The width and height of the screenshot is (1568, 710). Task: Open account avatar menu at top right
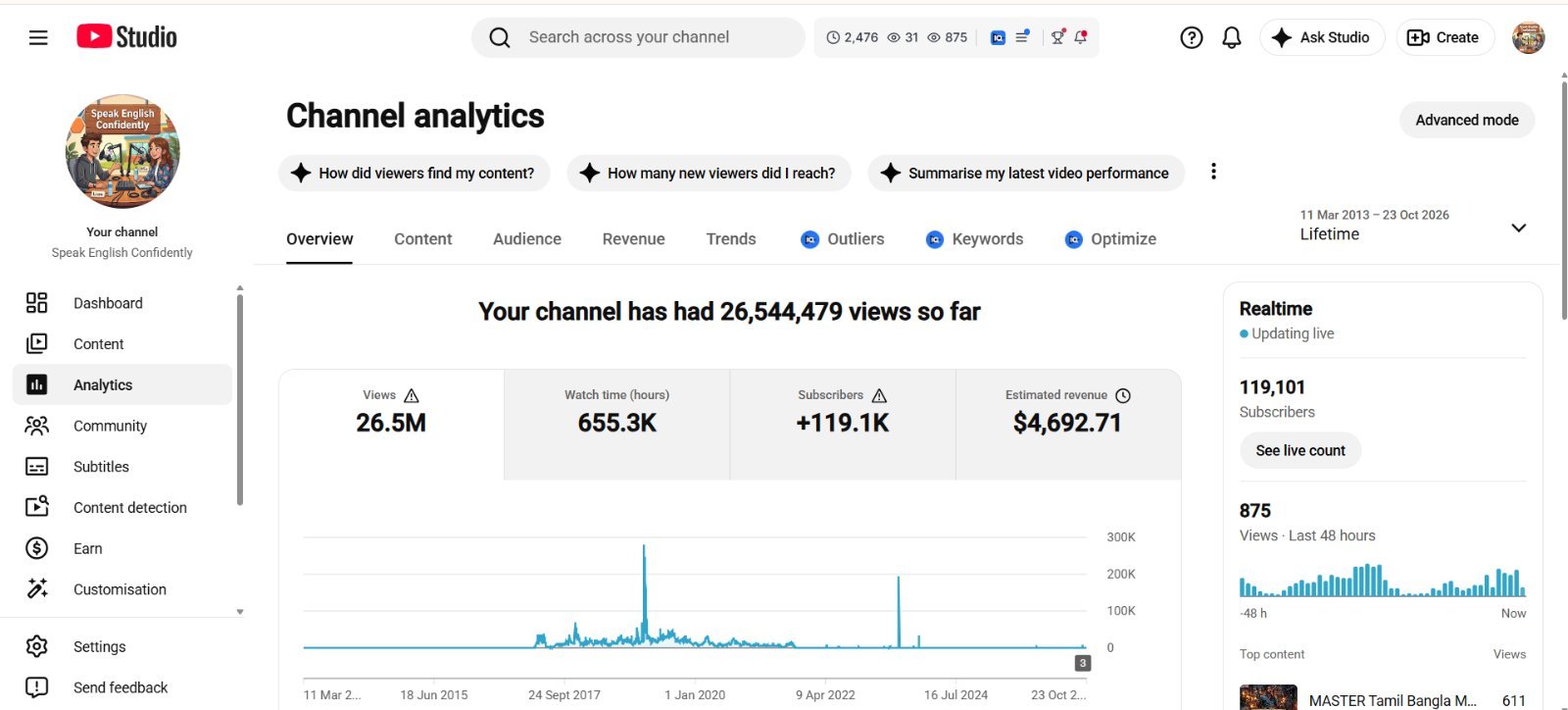pyautogui.click(x=1528, y=37)
